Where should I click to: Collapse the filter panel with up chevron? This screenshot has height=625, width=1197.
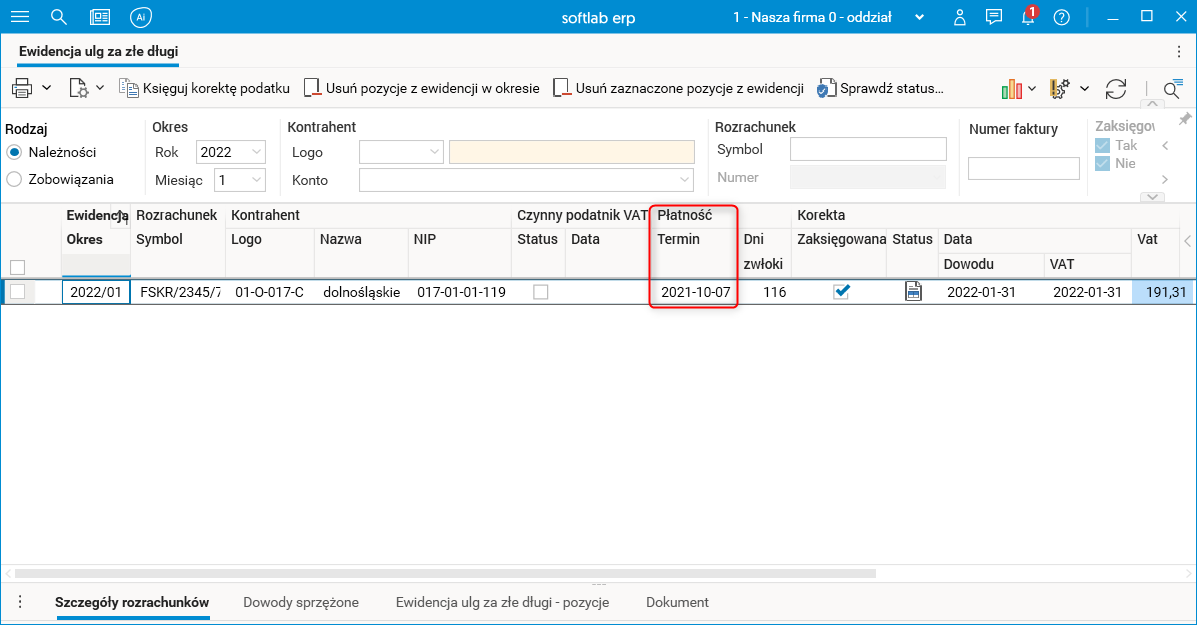coord(1152,104)
